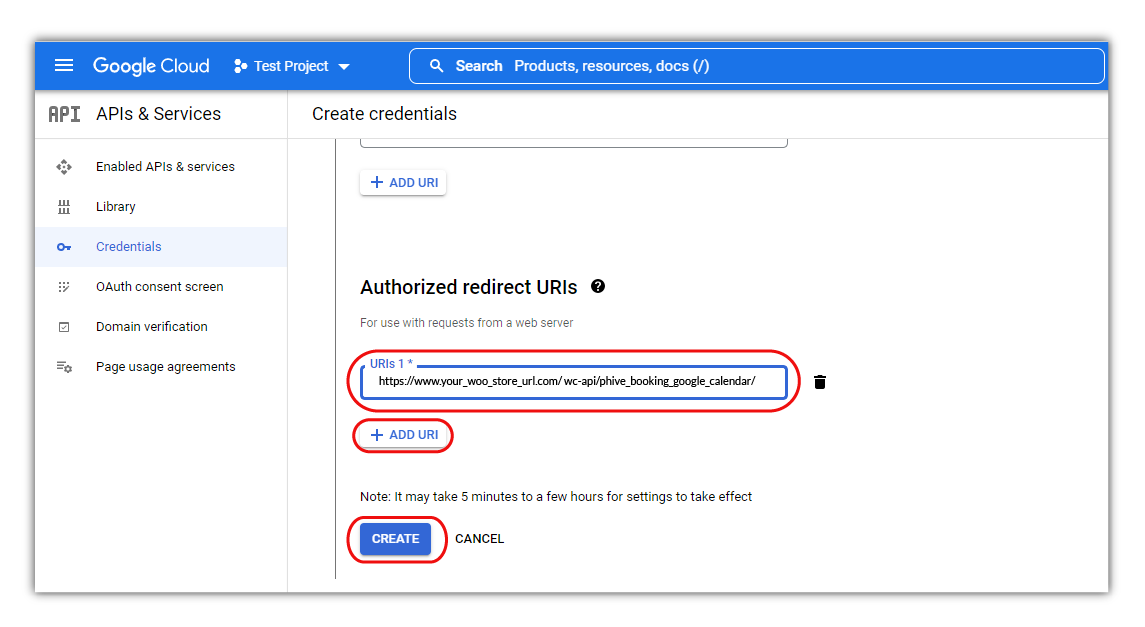
Task: Click upper ADD URI button above redirect URIs
Action: (403, 182)
